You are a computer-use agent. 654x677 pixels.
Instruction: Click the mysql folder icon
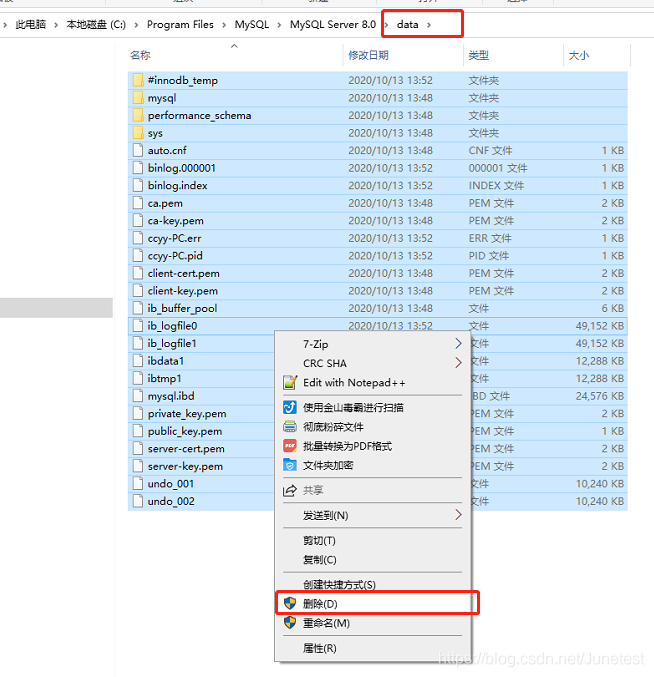138,98
